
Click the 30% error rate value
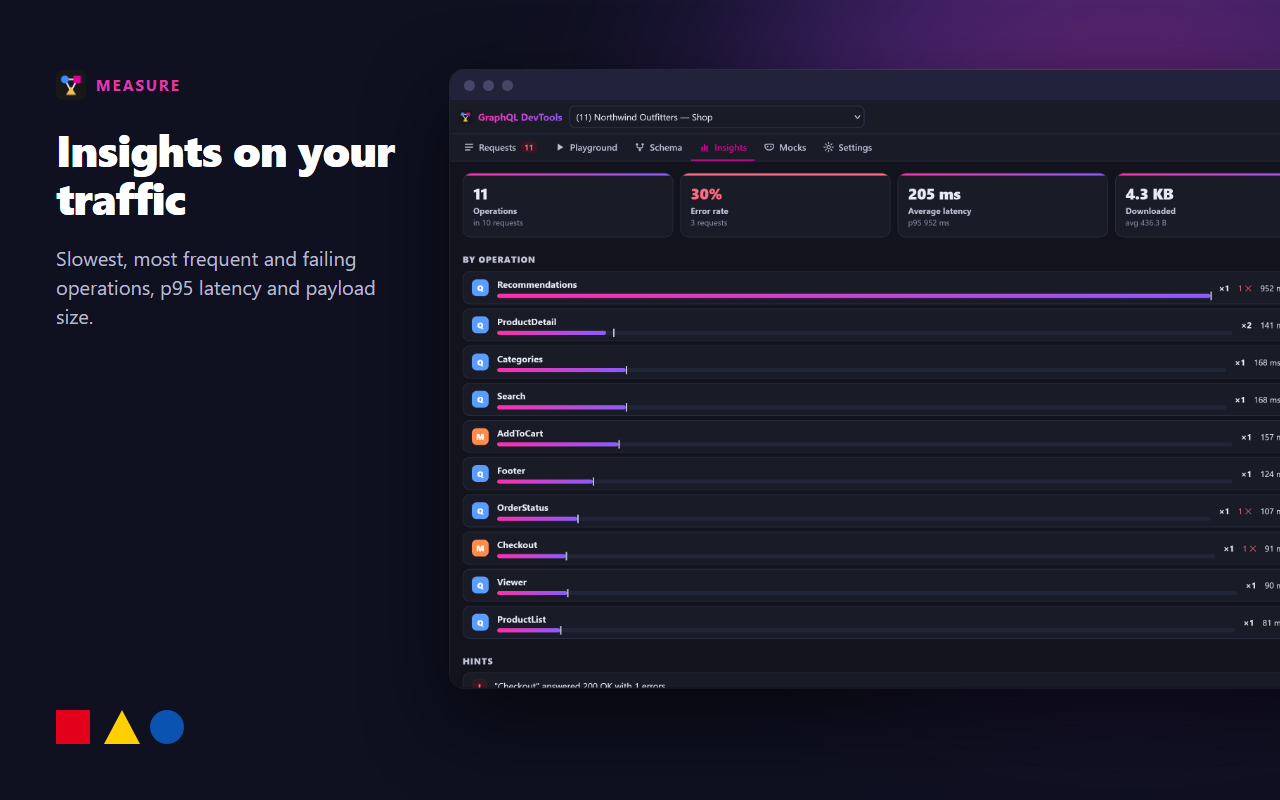[x=706, y=194]
